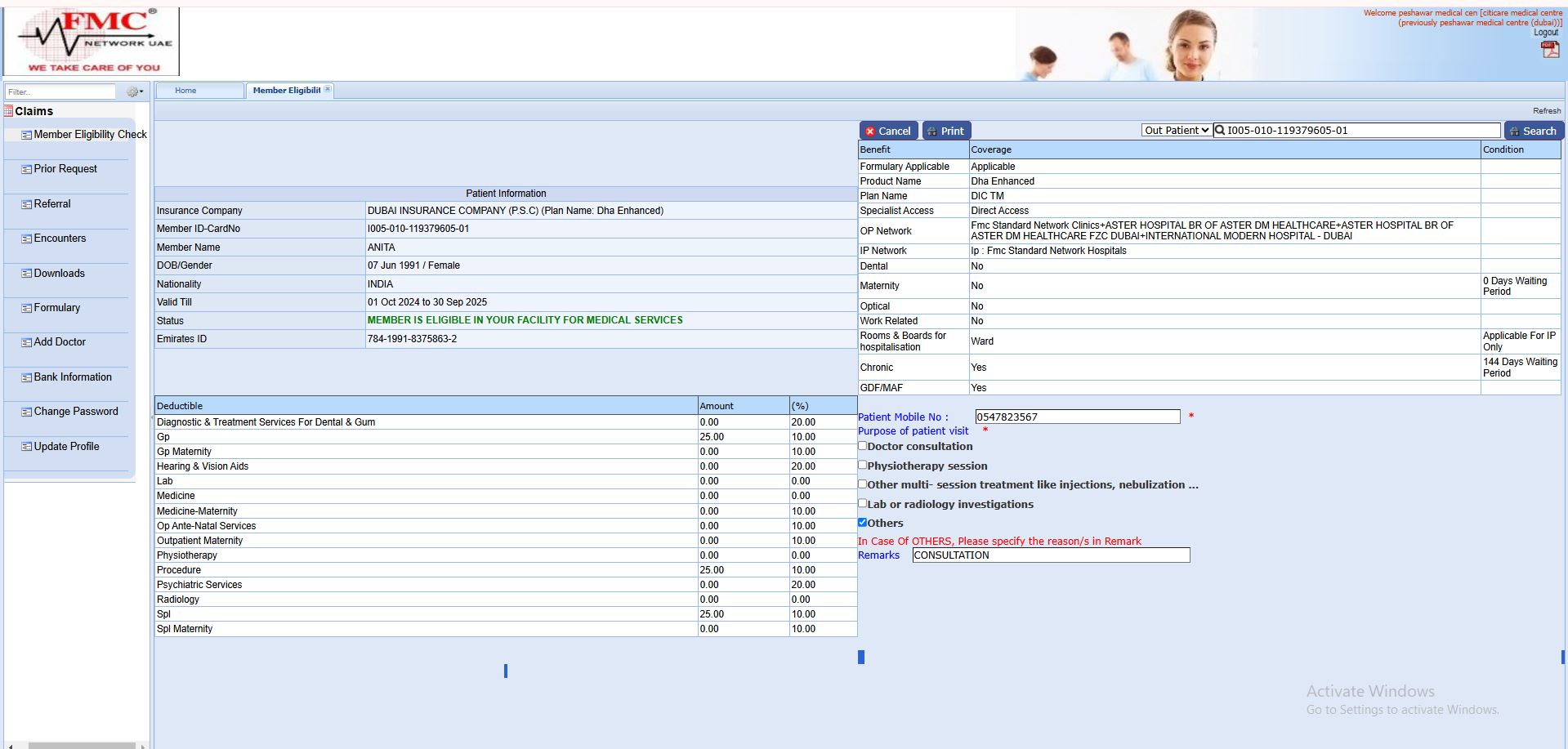The width and height of the screenshot is (1568, 749).
Task: Close the Member Eligibility tab
Action: [x=328, y=90]
